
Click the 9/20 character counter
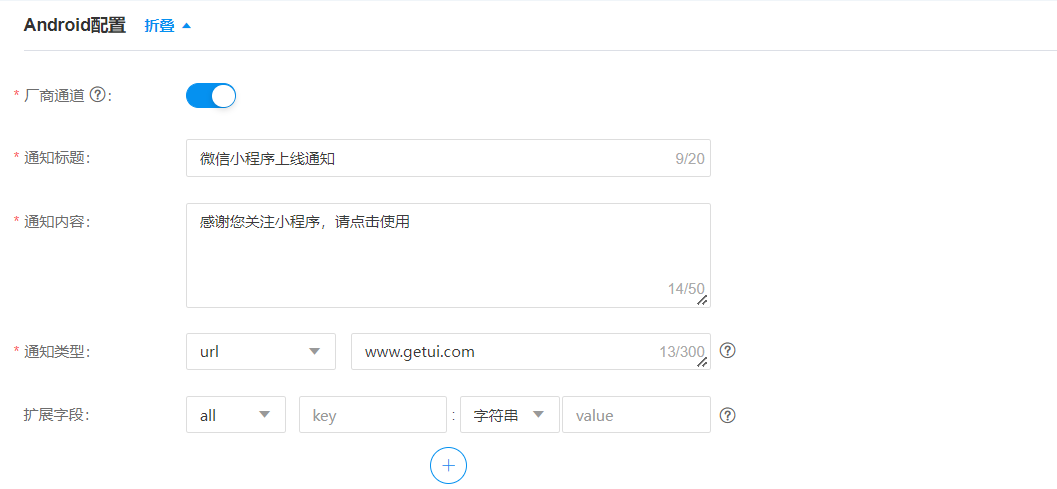(690, 159)
